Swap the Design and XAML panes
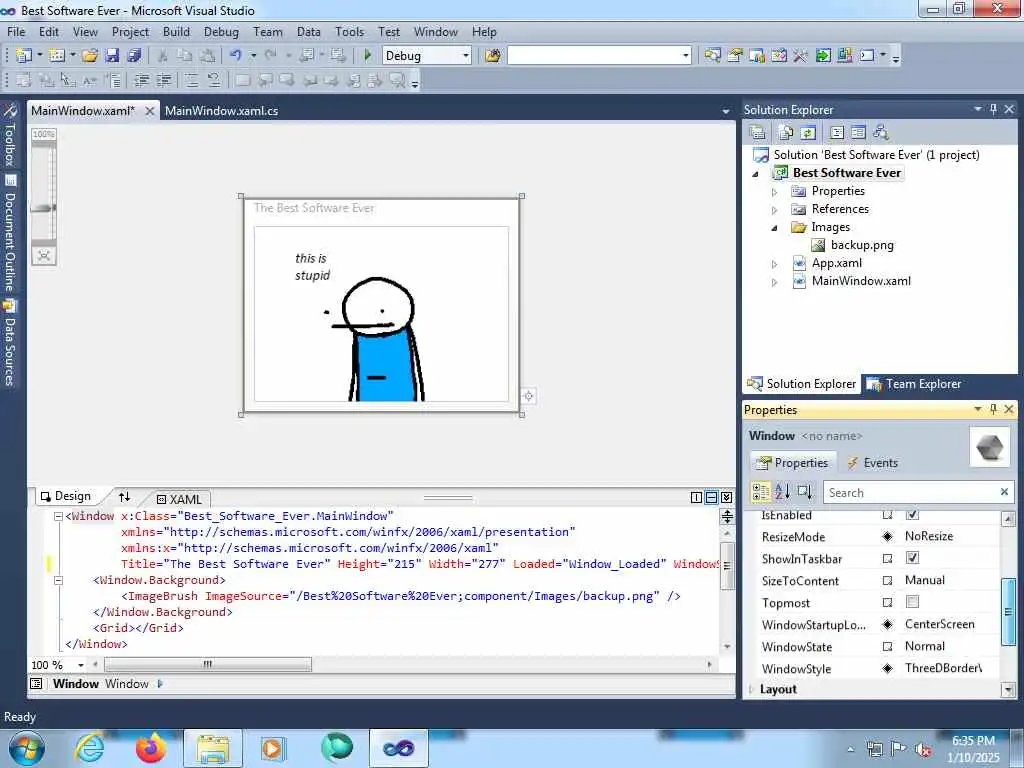1024x768 pixels. tap(124, 496)
